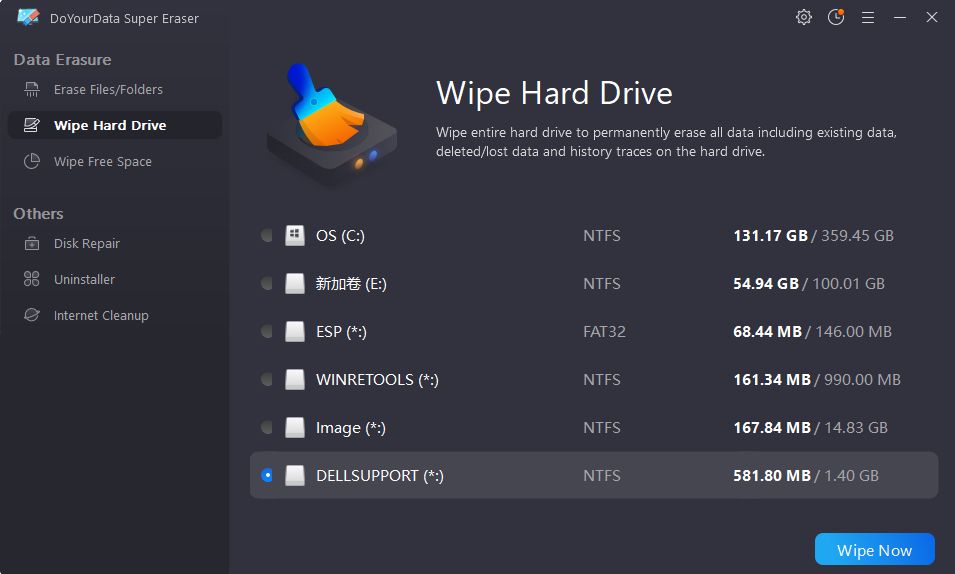Viewport: 955px width, 574px height.
Task: Click the WINRETOOLS (*:) partition name
Action: click(x=377, y=380)
